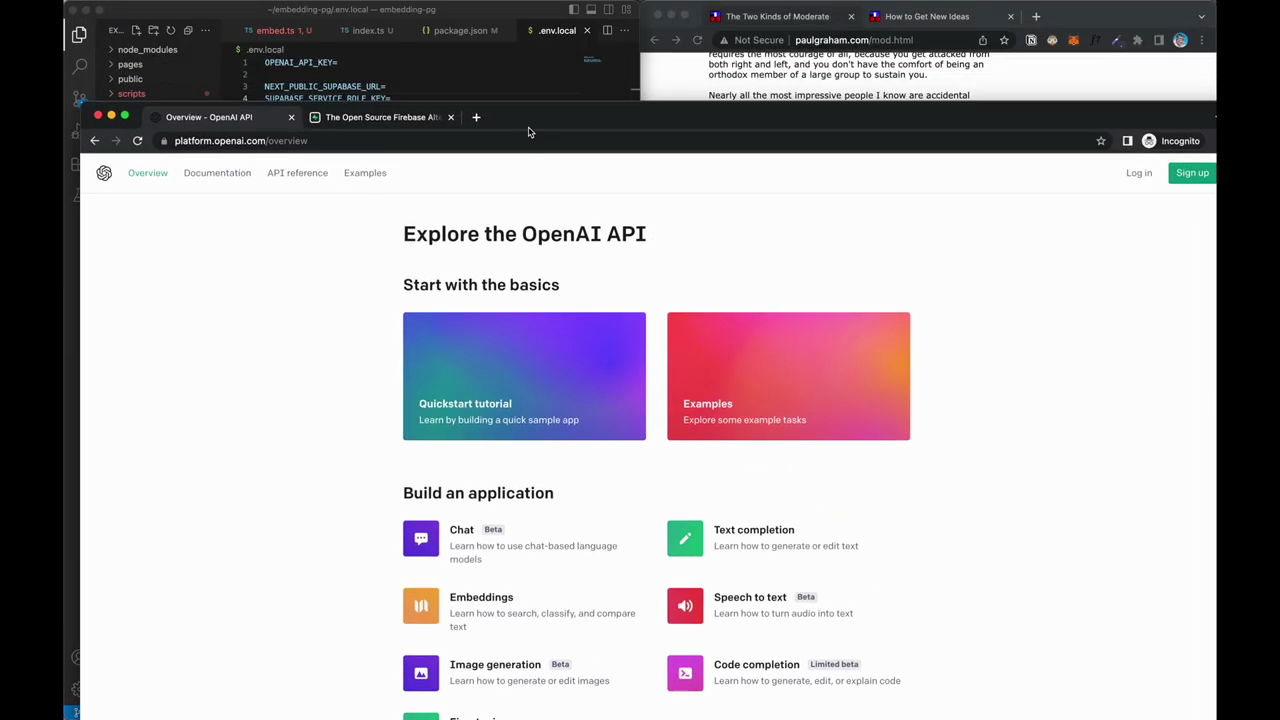Viewport: 1280px width, 720px height.
Task: Open the MetaMask fox extension icon
Action: pos(1073,40)
